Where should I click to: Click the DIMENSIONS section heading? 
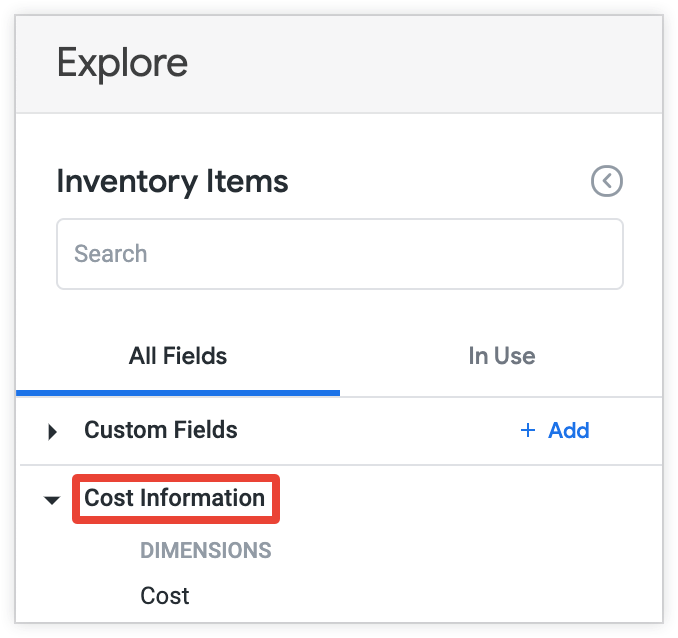pos(206,550)
